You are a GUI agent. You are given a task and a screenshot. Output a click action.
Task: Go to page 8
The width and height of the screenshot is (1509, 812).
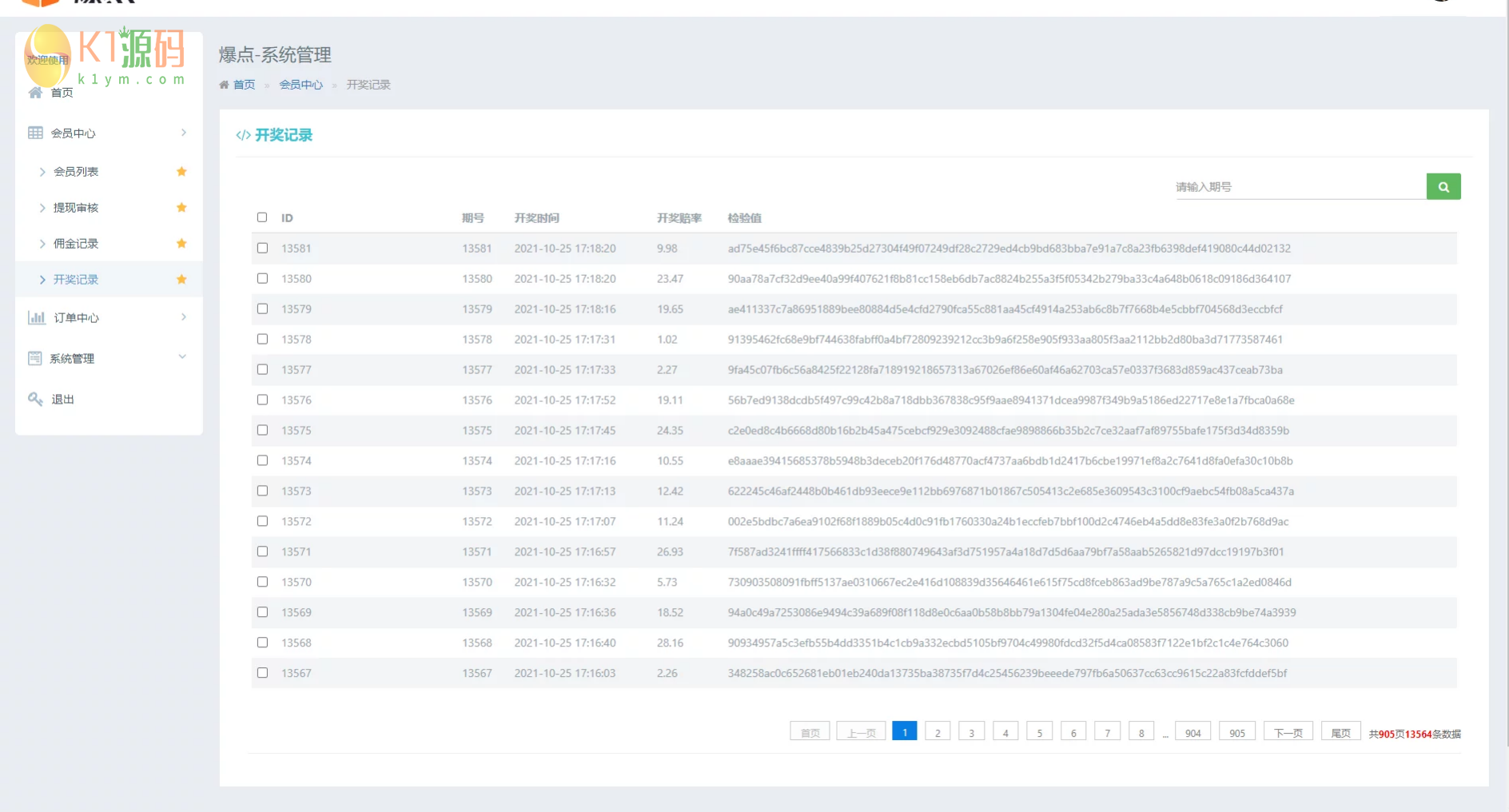[x=1141, y=732]
